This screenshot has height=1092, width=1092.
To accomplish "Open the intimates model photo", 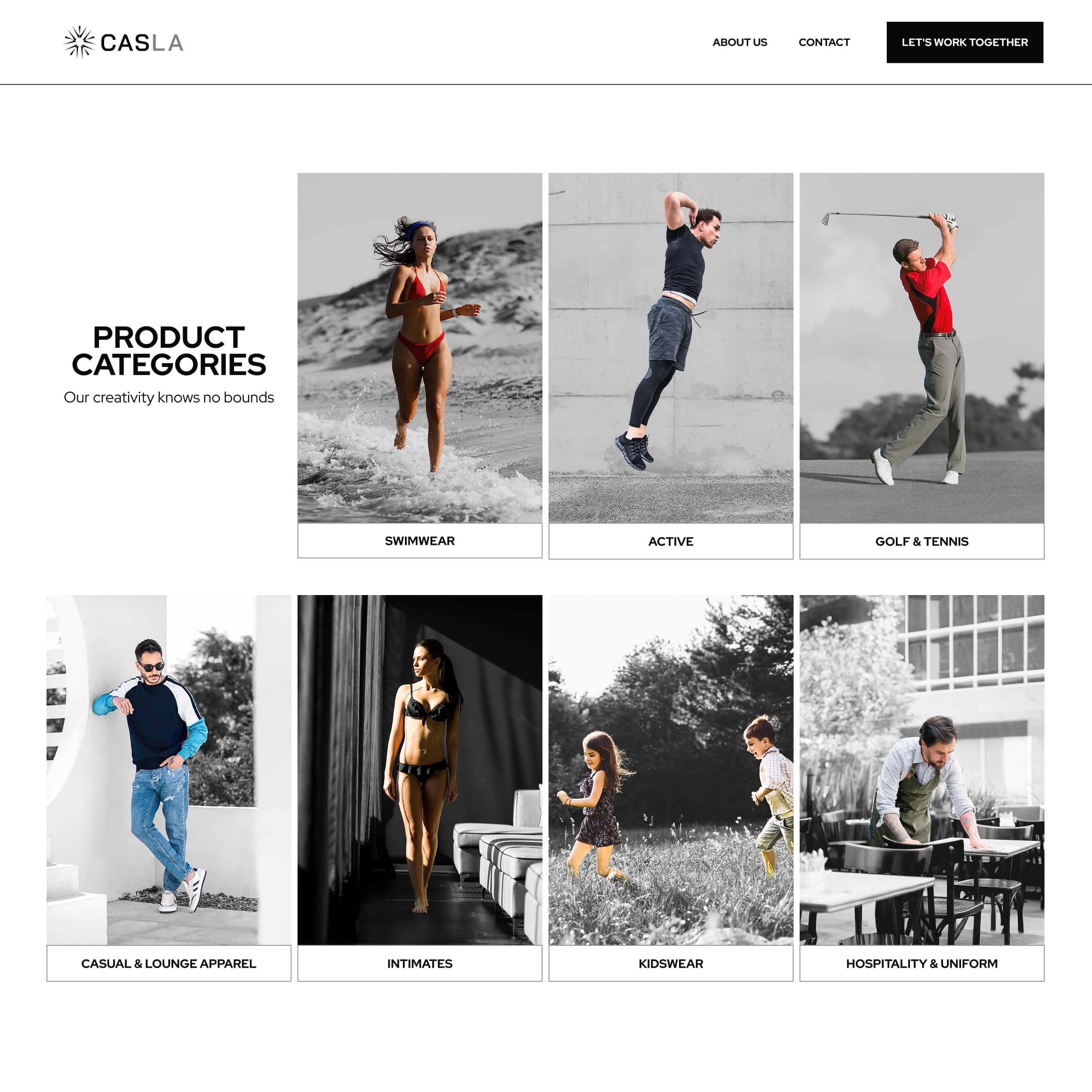I will [420, 770].
